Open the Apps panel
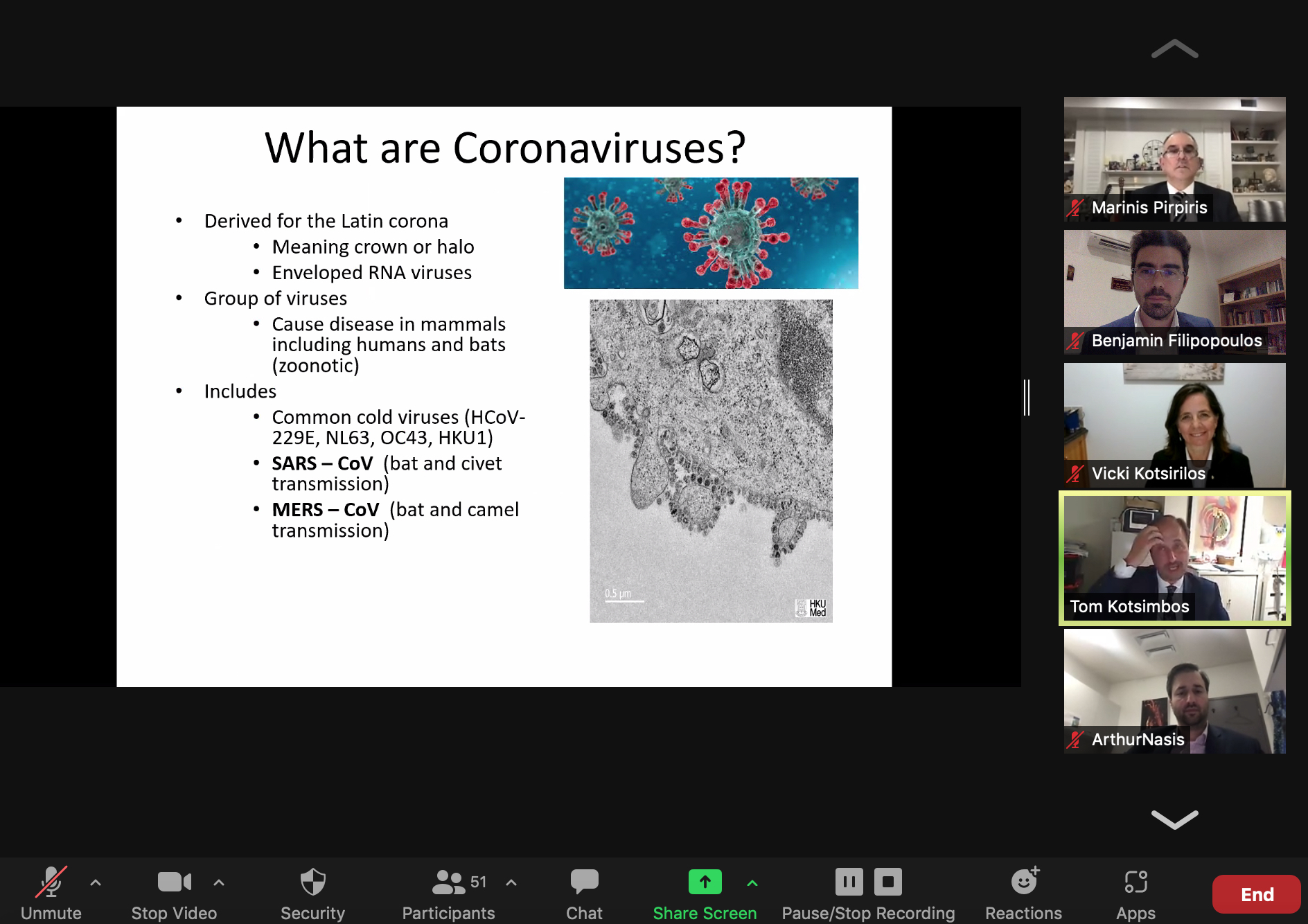 (1135, 883)
